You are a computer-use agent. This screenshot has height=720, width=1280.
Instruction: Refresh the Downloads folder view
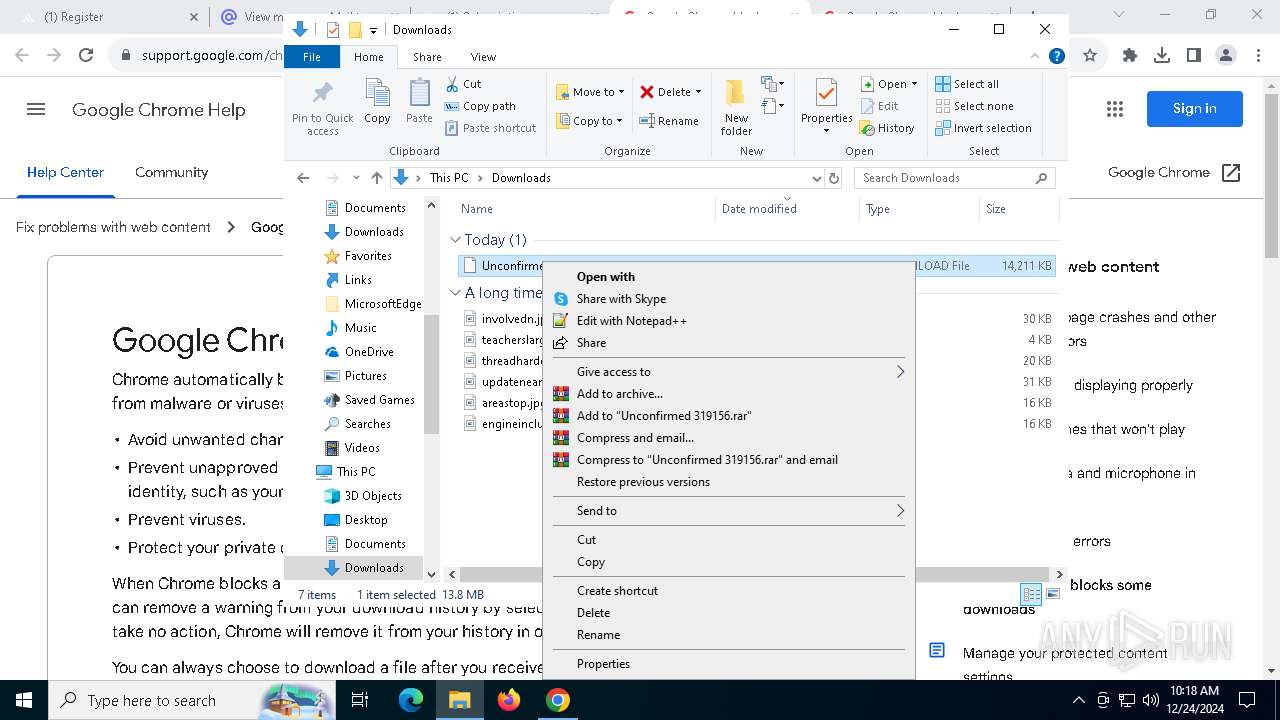(x=834, y=178)
